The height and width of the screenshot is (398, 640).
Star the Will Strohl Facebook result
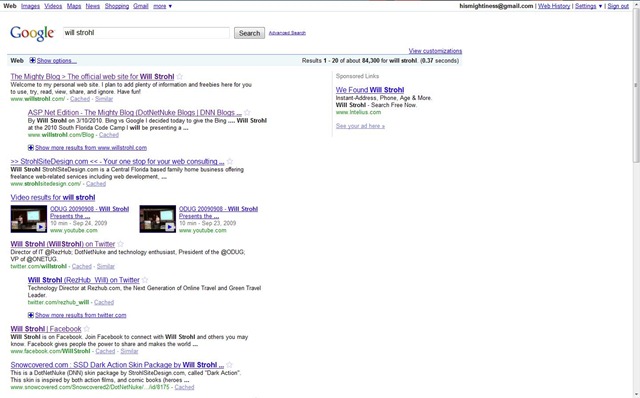click(x=87, y=329)
